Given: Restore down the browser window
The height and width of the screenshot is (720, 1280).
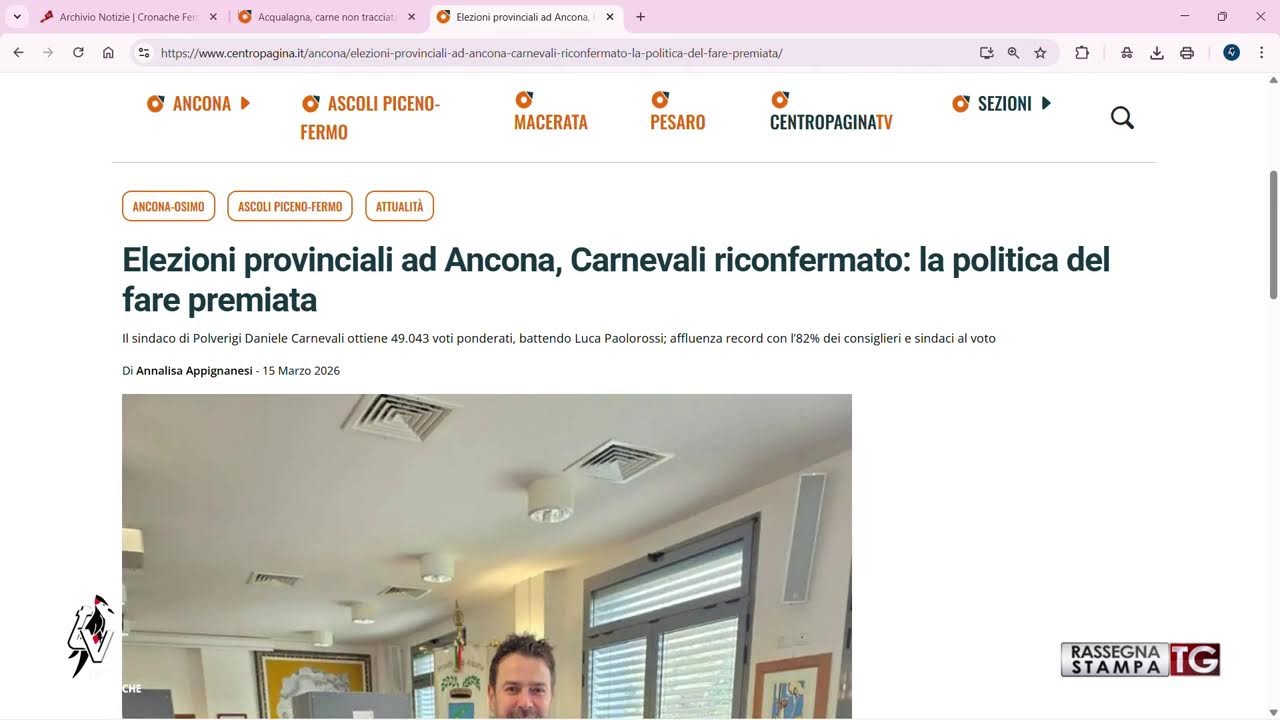Looking at the screenshot, I should click(x=1222, y=17).
